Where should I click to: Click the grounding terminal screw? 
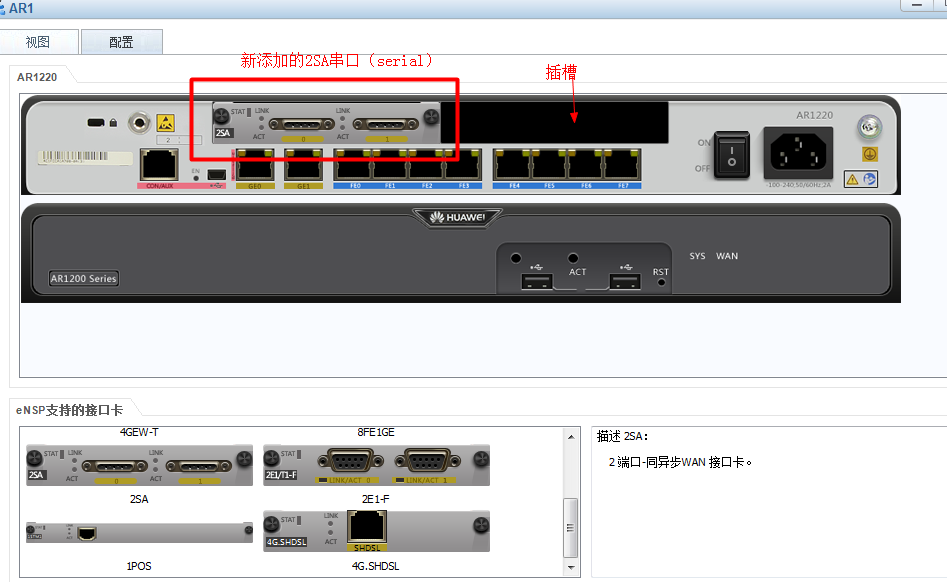point(869,127)
